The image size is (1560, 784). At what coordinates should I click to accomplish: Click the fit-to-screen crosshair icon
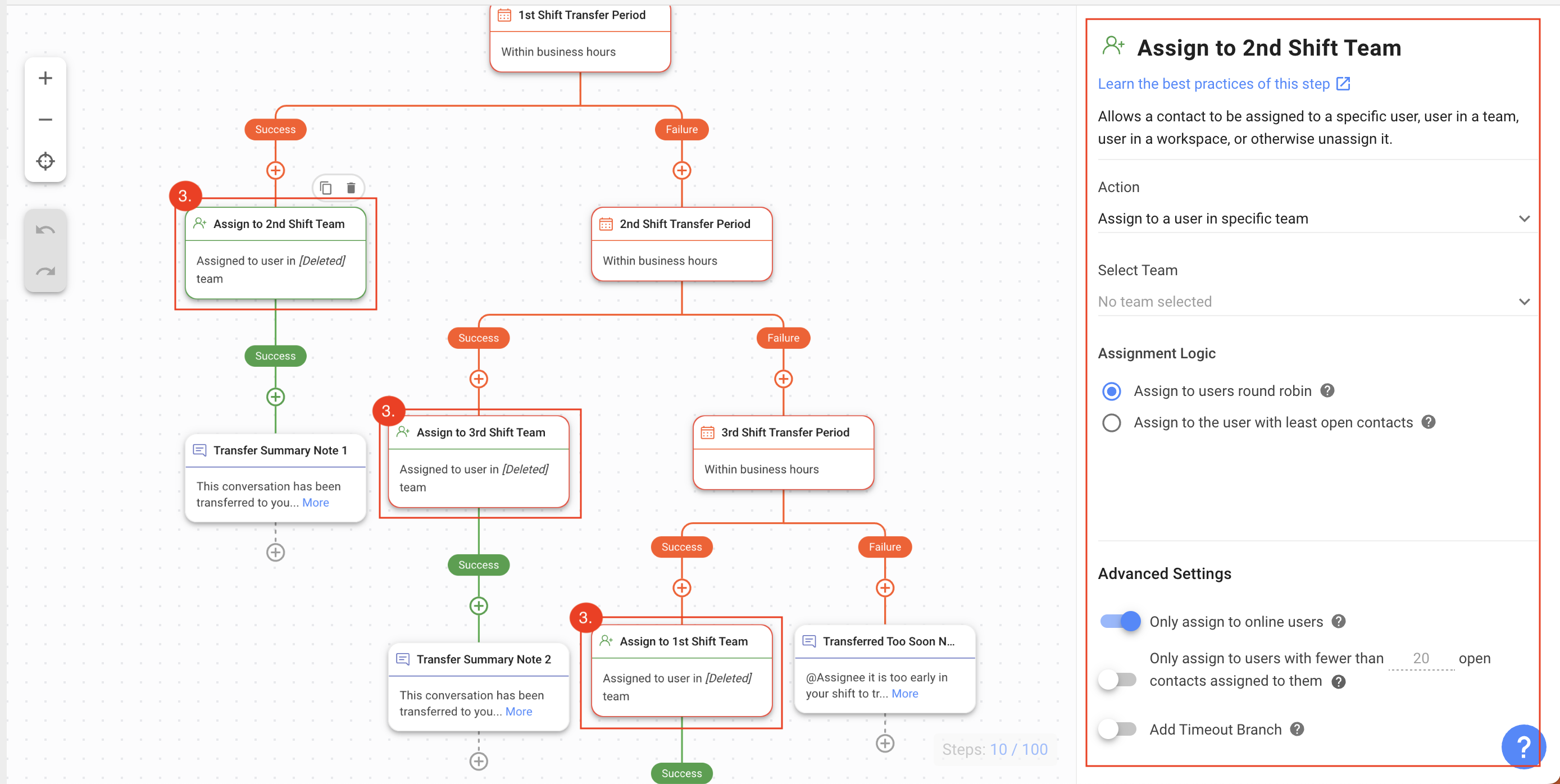tap(46, 161)
